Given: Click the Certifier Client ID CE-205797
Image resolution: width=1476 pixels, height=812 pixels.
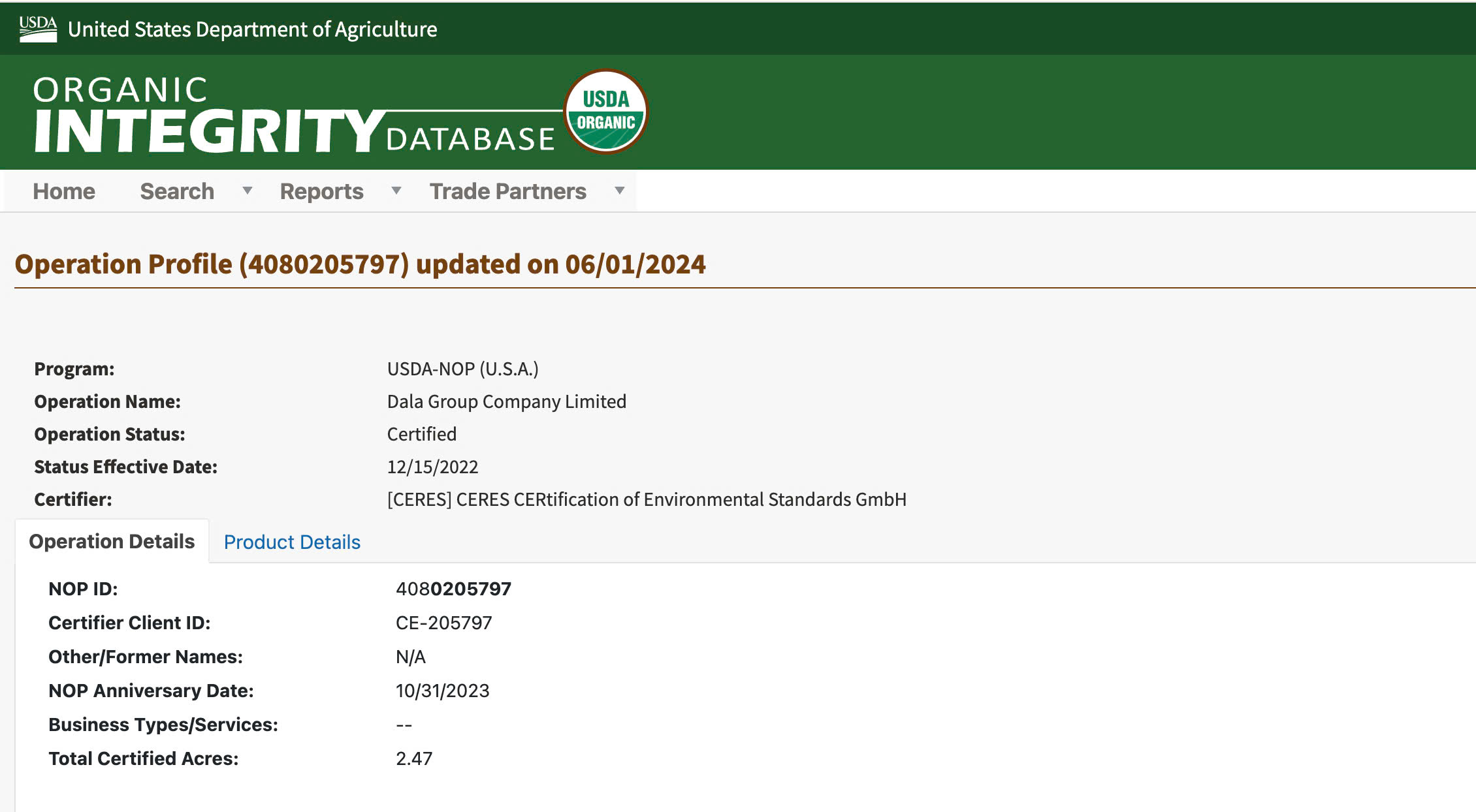Looking at the screenshot, I should coord(443,623).
